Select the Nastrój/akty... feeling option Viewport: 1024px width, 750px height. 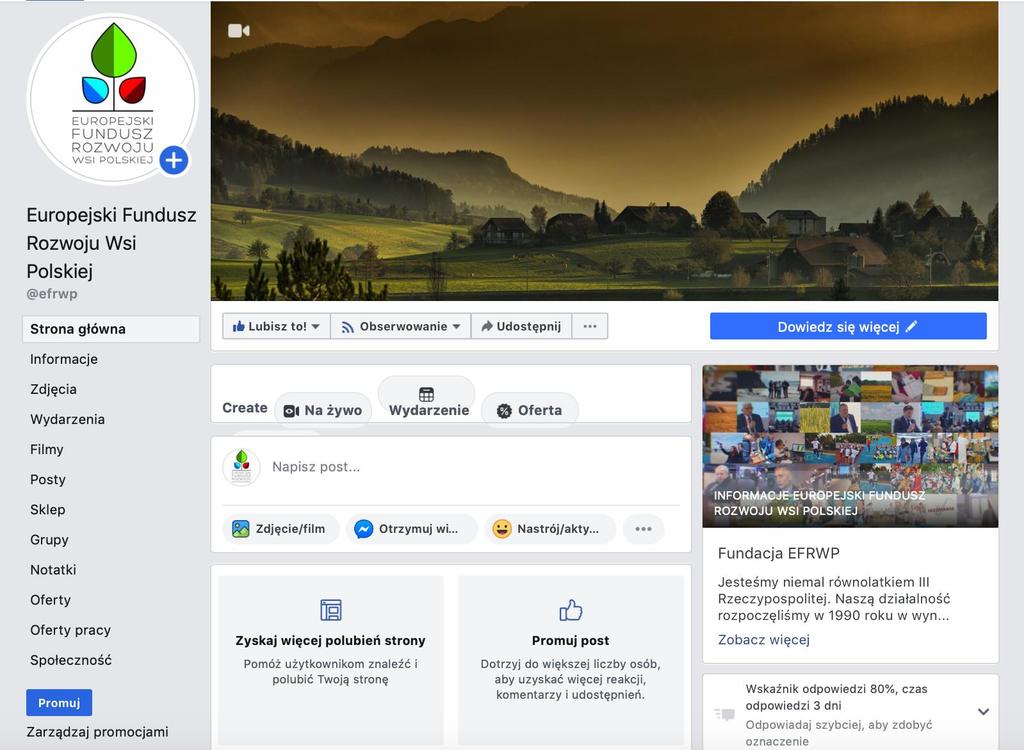pyautogui.click(x=550, y=529)
